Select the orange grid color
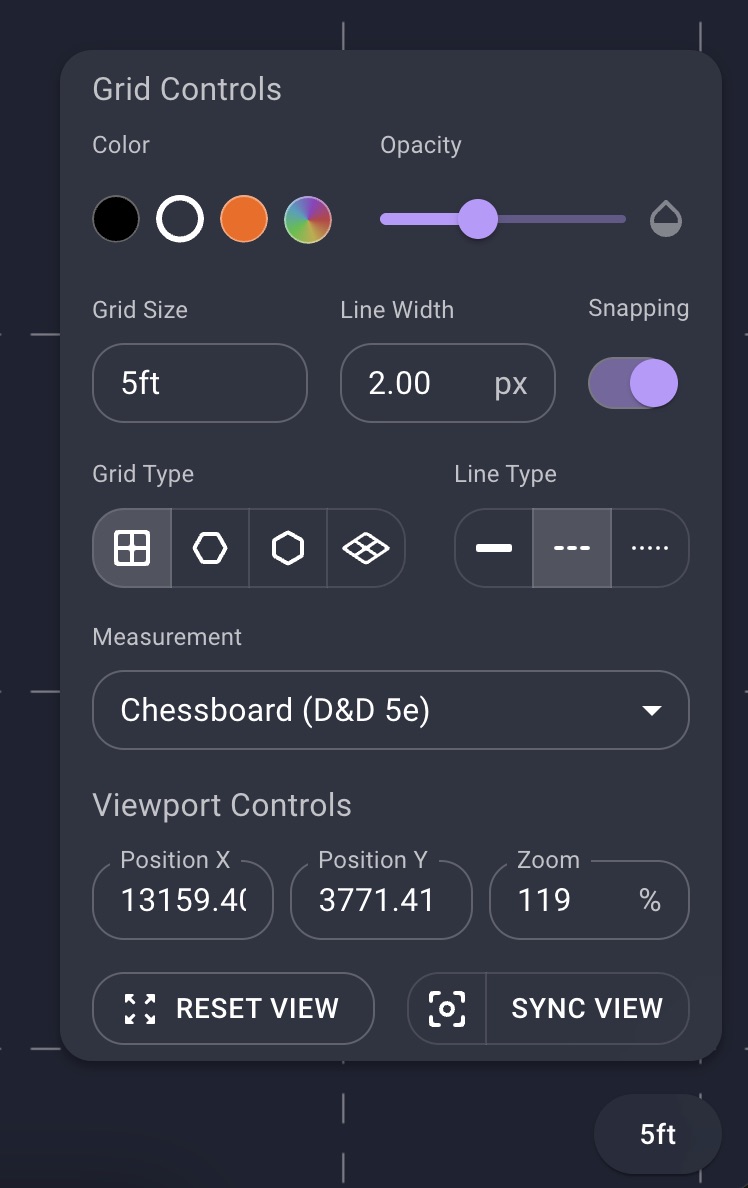Image resolution: width=748 pixels, height=1188 pixels. point(244,218)
